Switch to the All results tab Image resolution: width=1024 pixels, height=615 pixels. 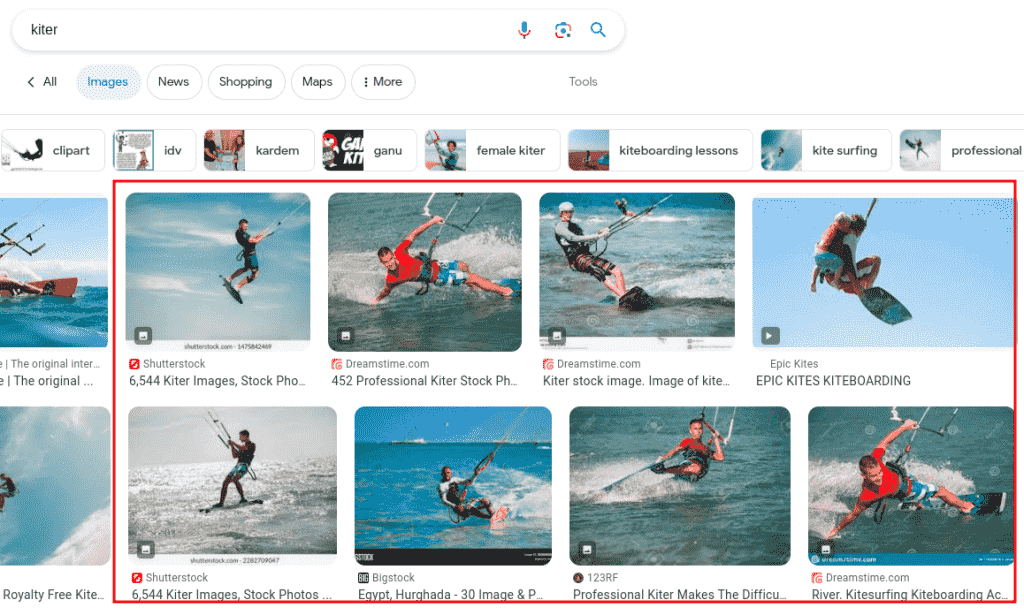click(50, 82)
